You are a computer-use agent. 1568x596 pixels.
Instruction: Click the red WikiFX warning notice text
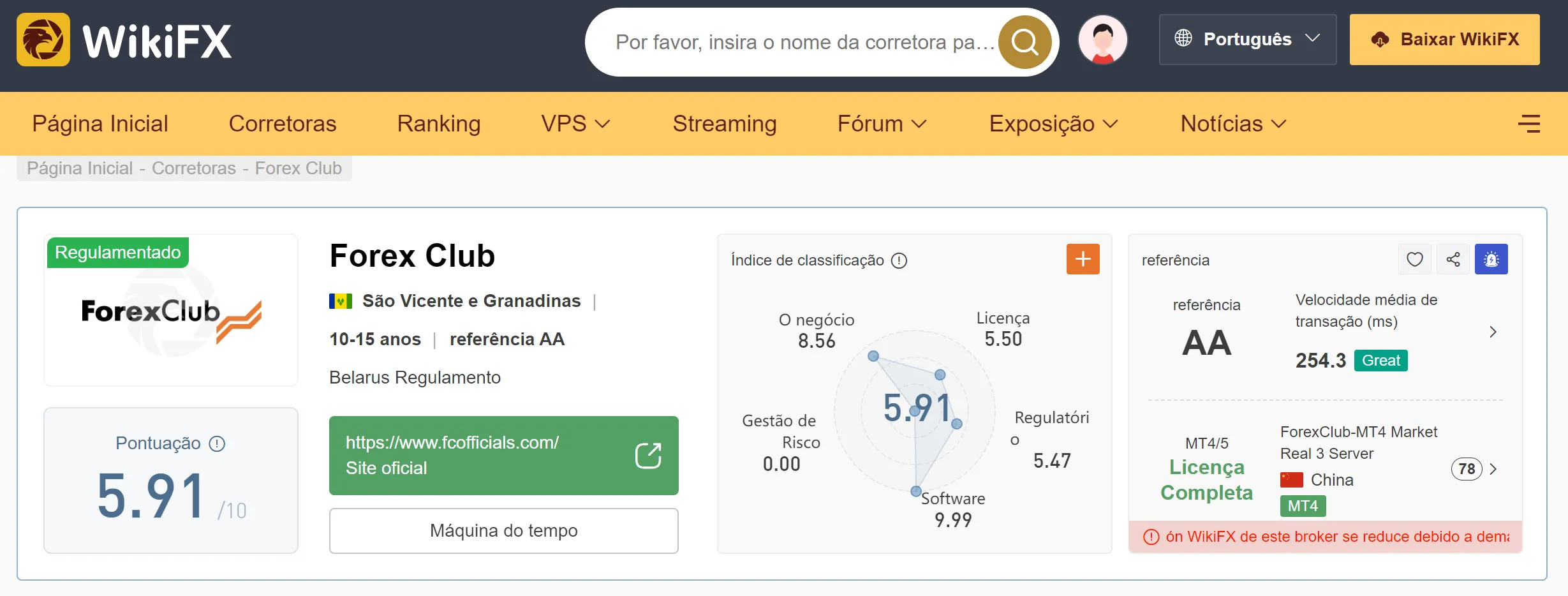point(1337,537)
